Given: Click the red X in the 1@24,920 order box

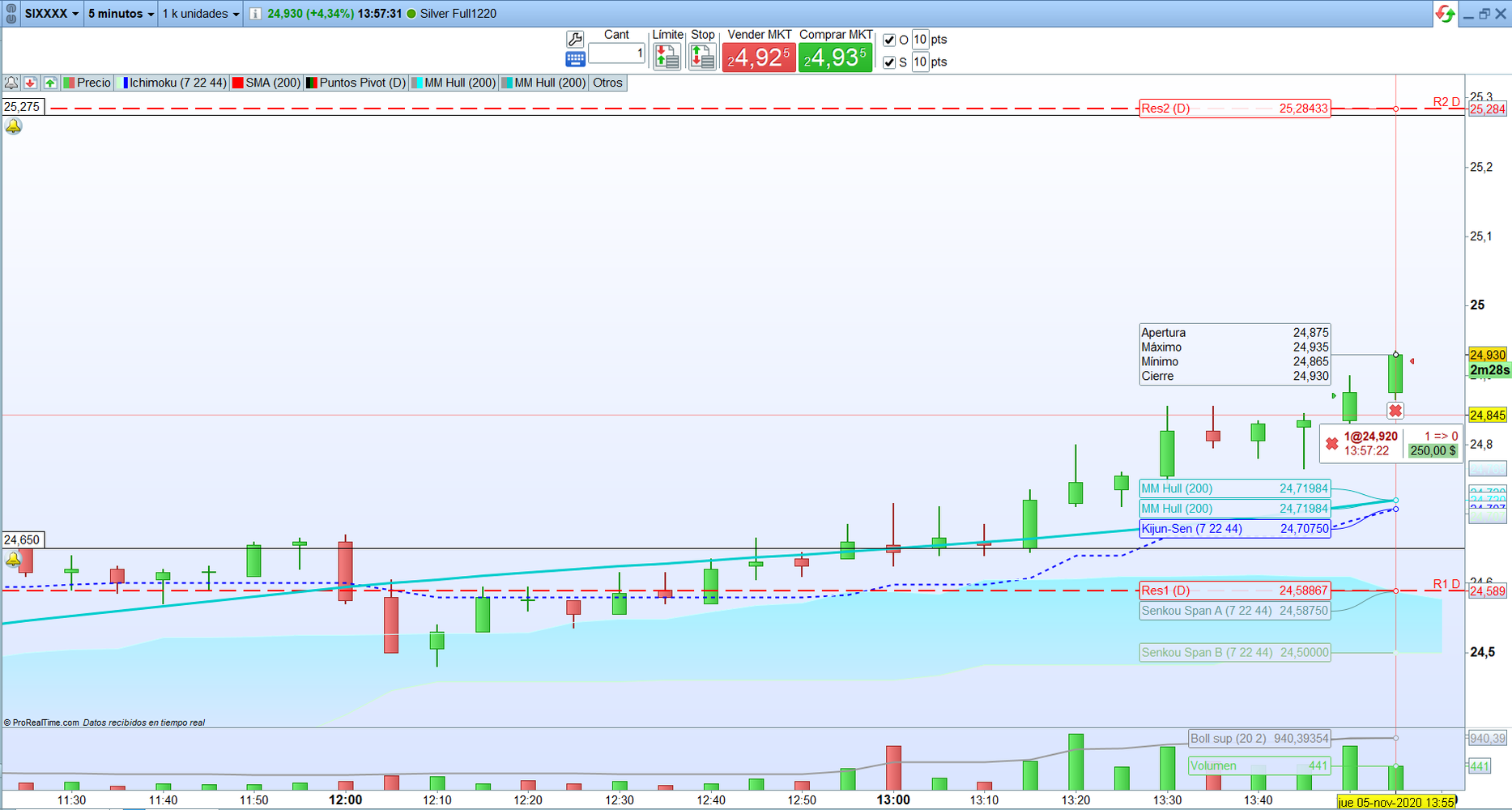Looking at the screenshot, I should coord(1331,444).
